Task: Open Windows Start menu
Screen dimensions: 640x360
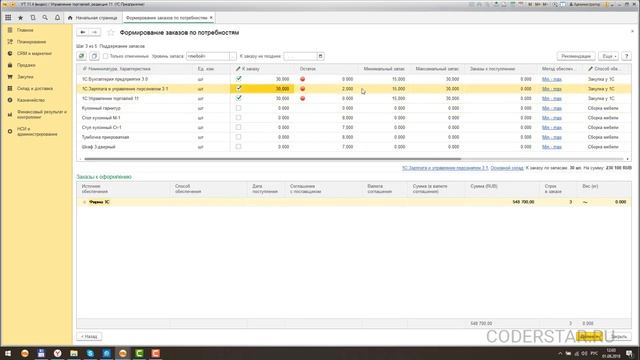Action: point(8,353)
